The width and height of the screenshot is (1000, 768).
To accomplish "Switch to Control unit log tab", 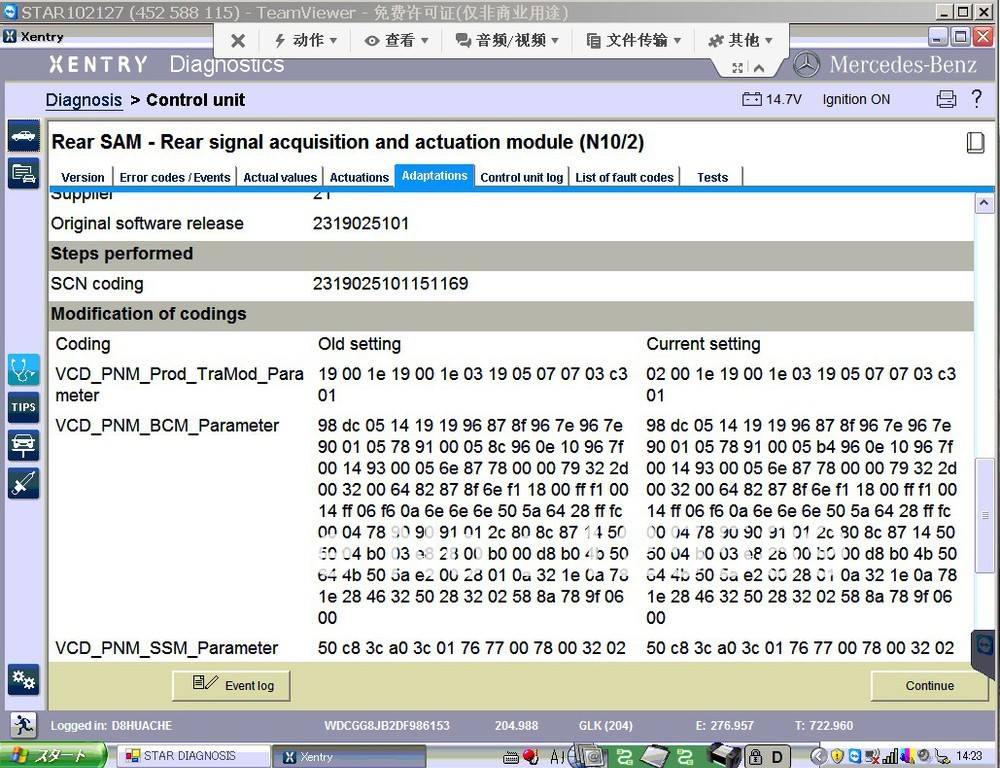I will [522, 177].
